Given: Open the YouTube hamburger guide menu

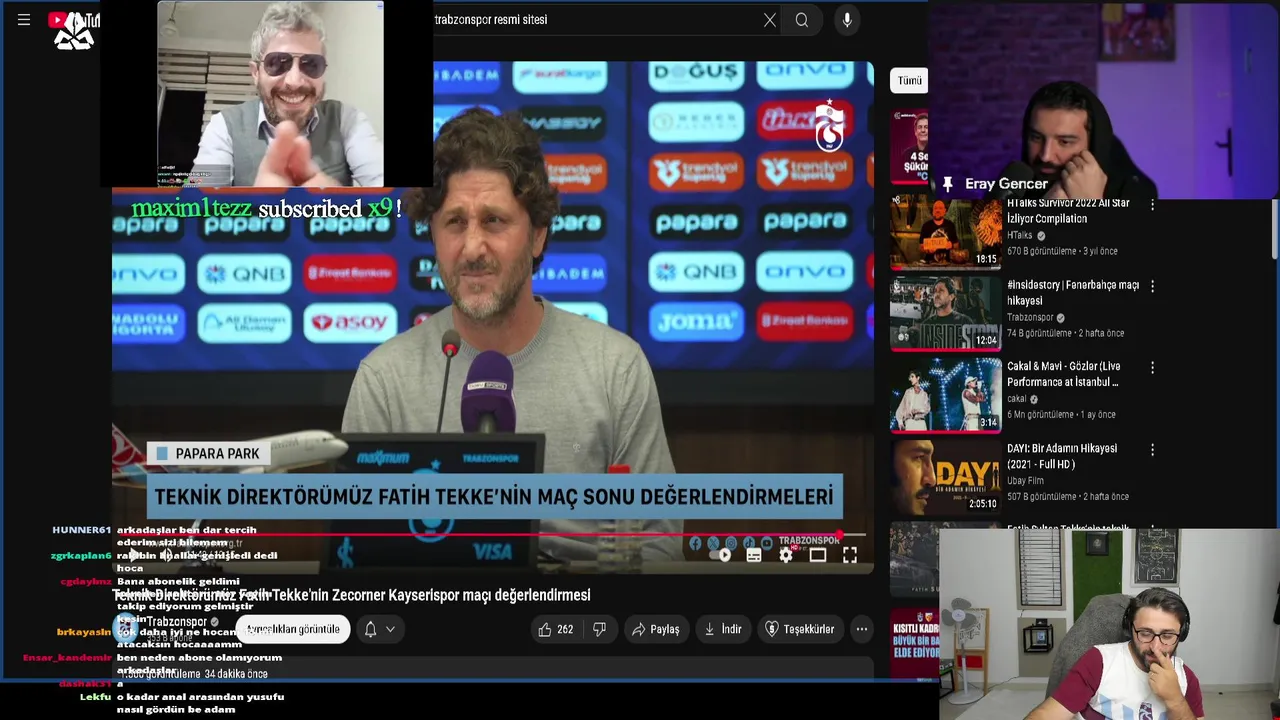Looking at the screenshot, I should 24,19.
